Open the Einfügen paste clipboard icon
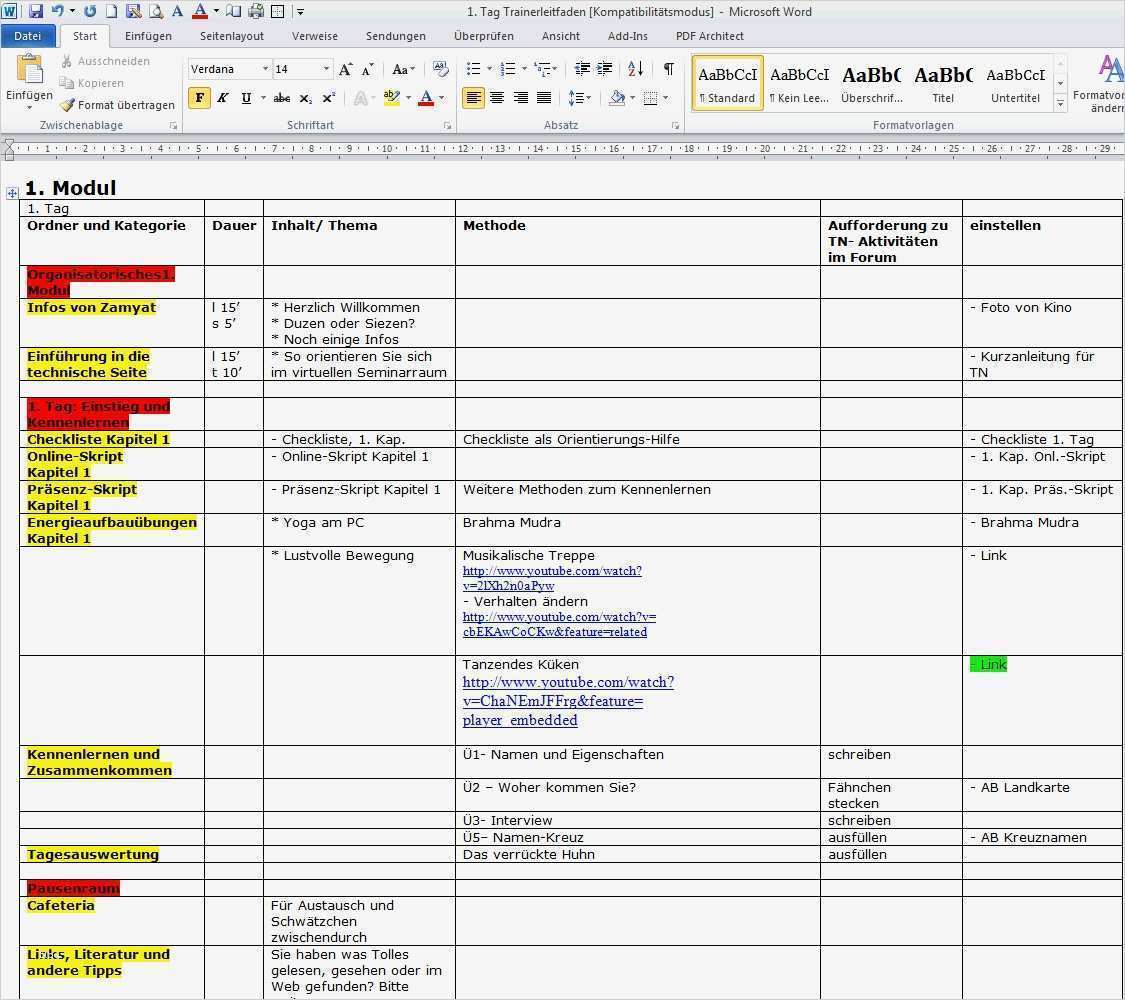This screenshot has height=1000, width=1125. coord(29,70)
